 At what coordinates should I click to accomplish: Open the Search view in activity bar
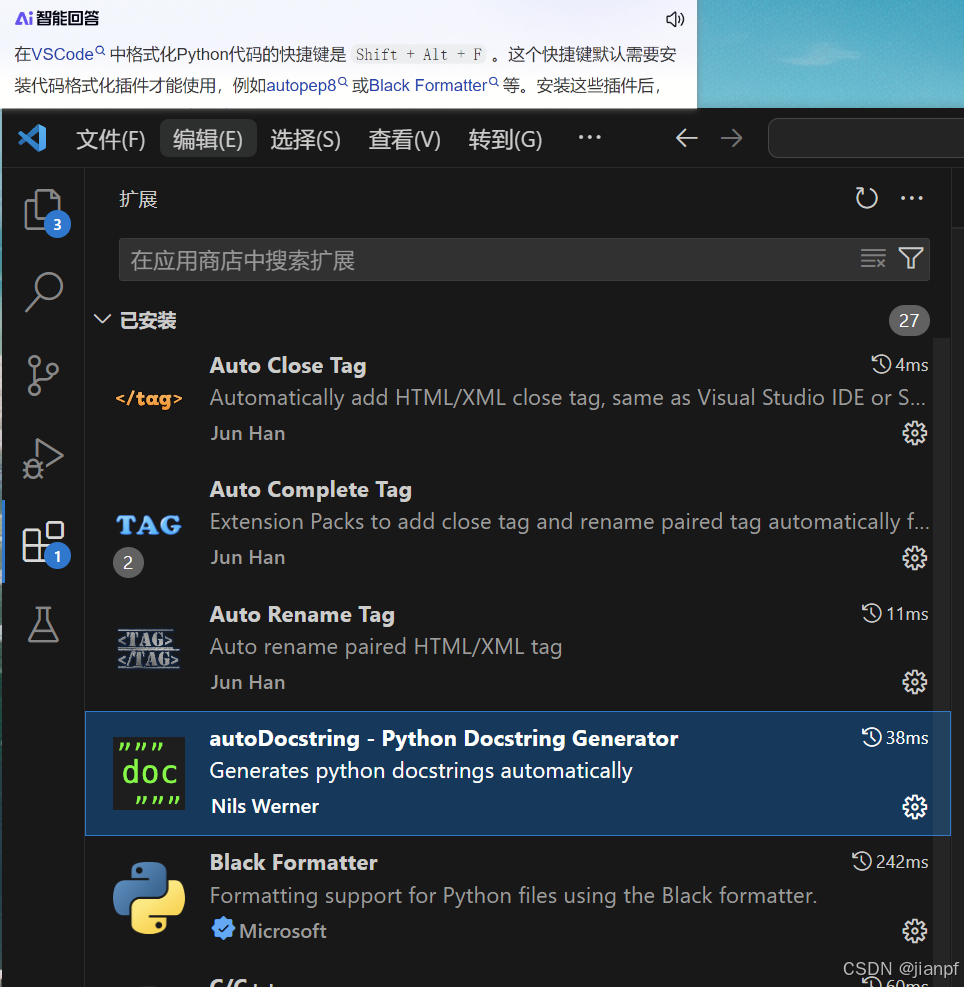coord(43,292)
